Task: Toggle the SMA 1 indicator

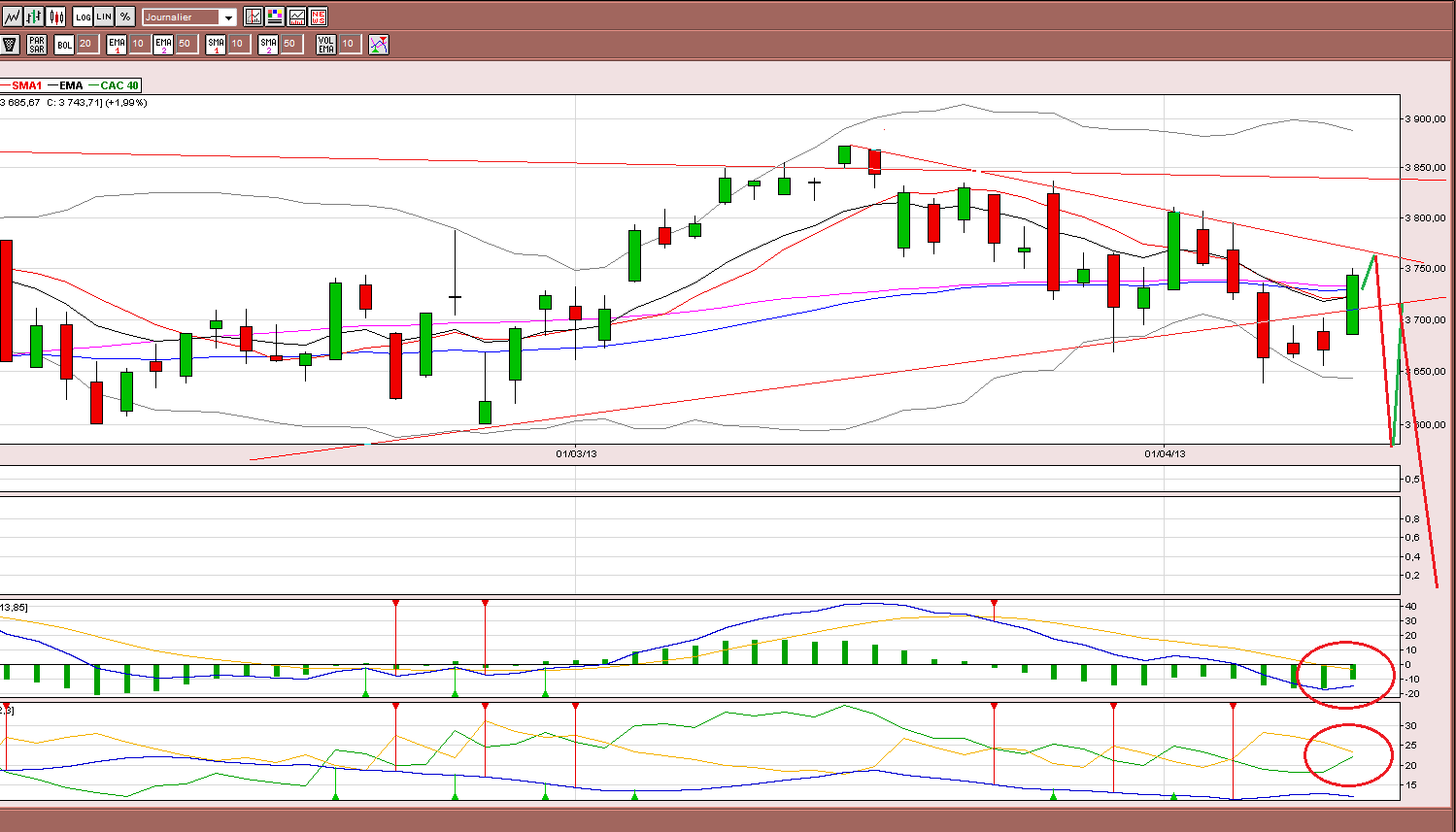Action: tap(216, 44)
